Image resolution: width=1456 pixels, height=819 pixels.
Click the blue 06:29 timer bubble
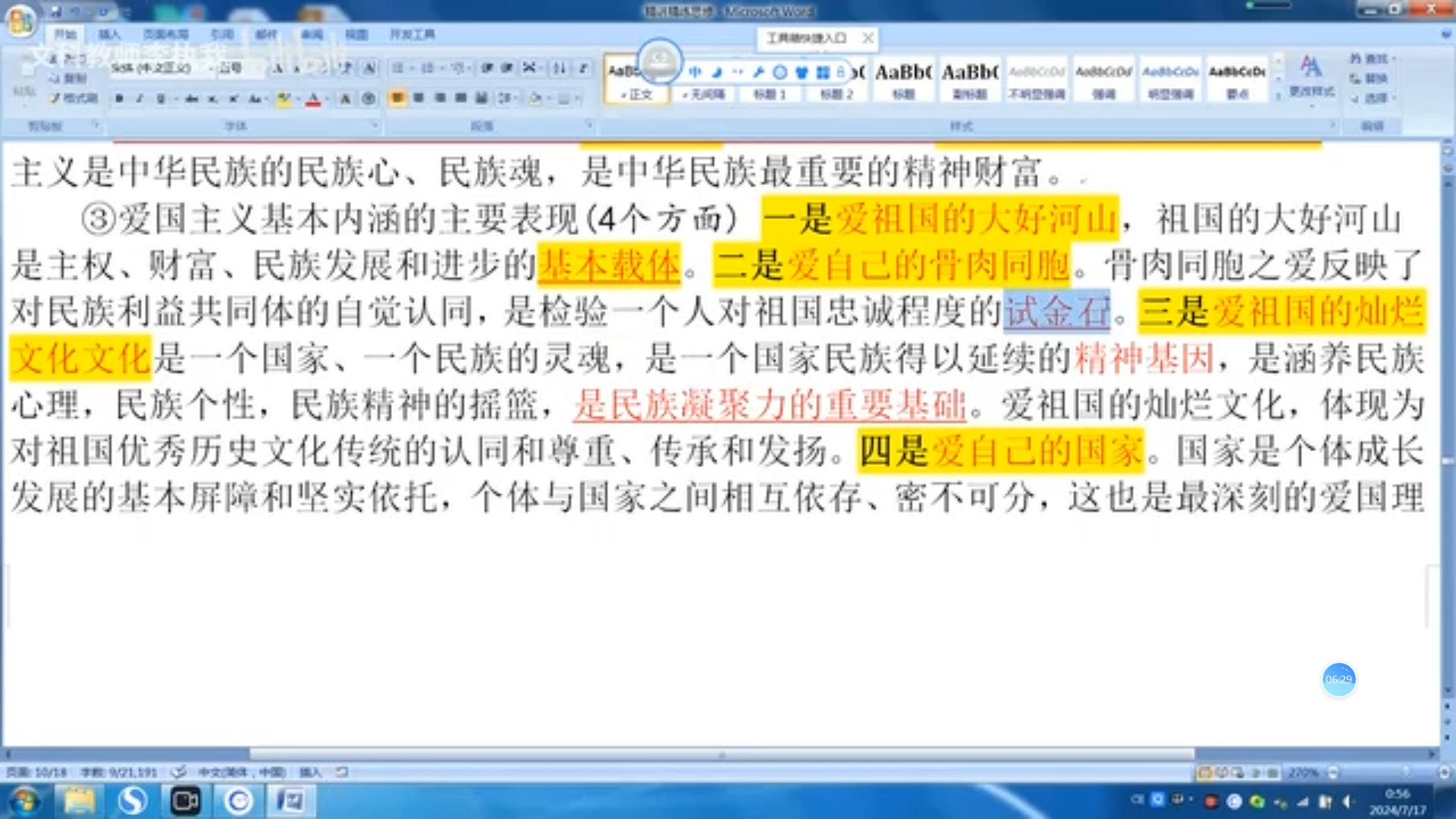coord(1338,679)
